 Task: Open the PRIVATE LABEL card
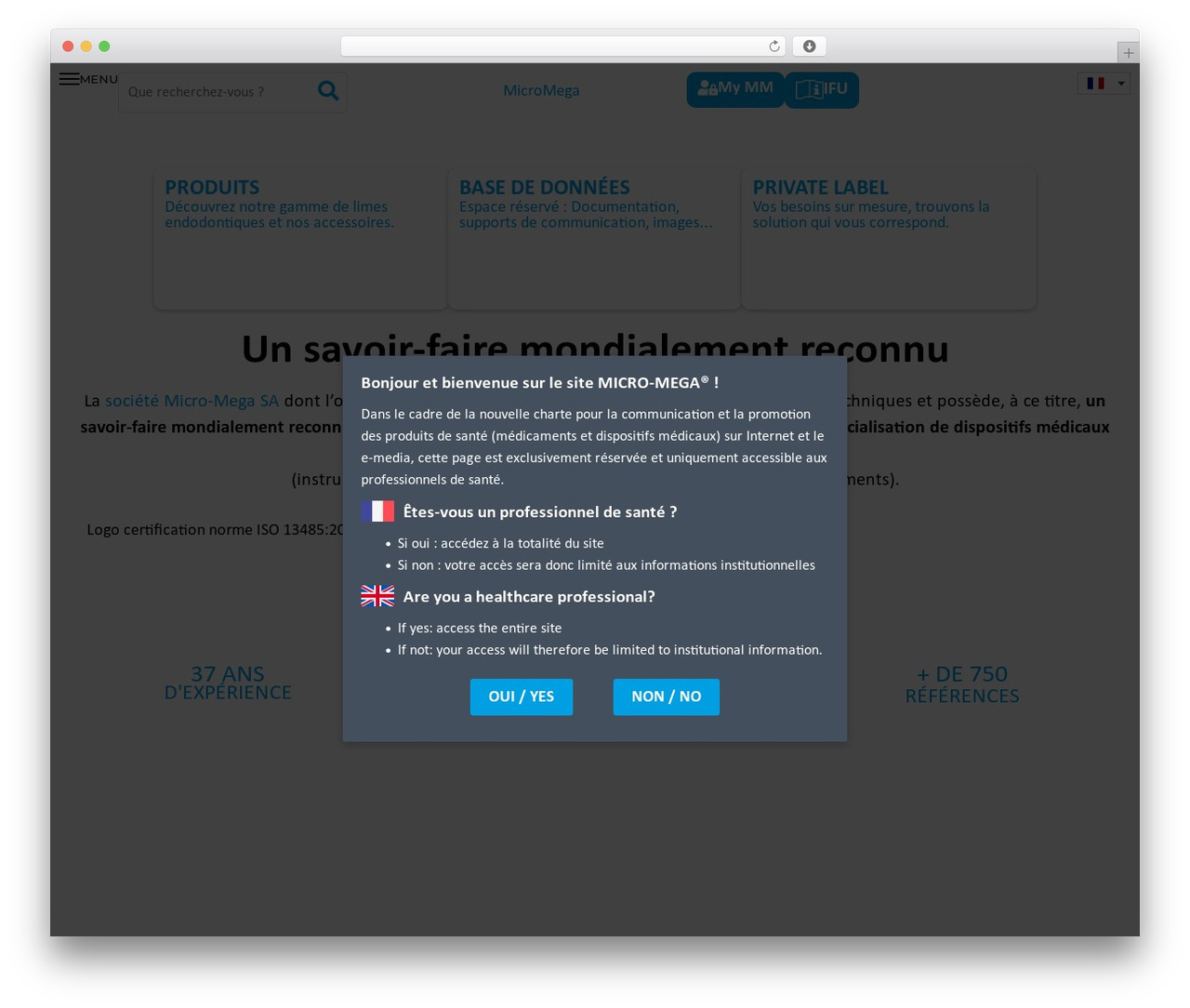[889, 239]
